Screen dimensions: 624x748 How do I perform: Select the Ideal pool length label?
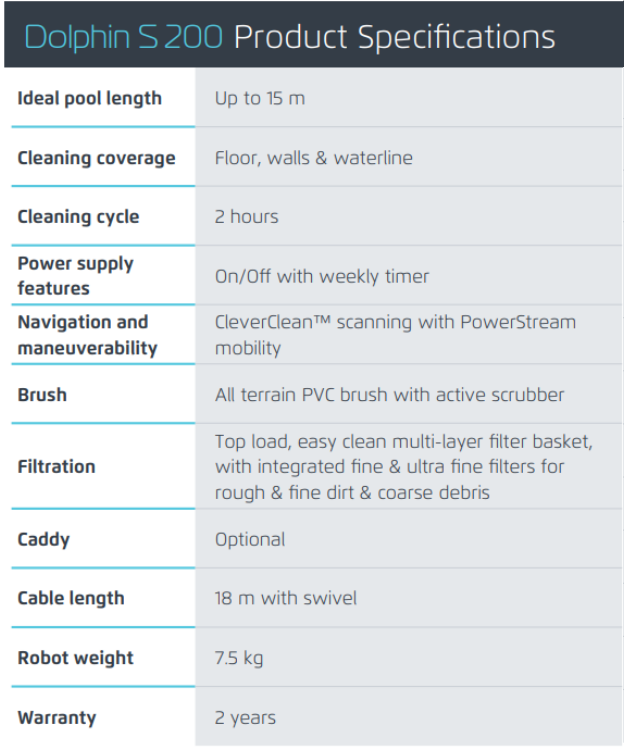[x=89, y=98]
